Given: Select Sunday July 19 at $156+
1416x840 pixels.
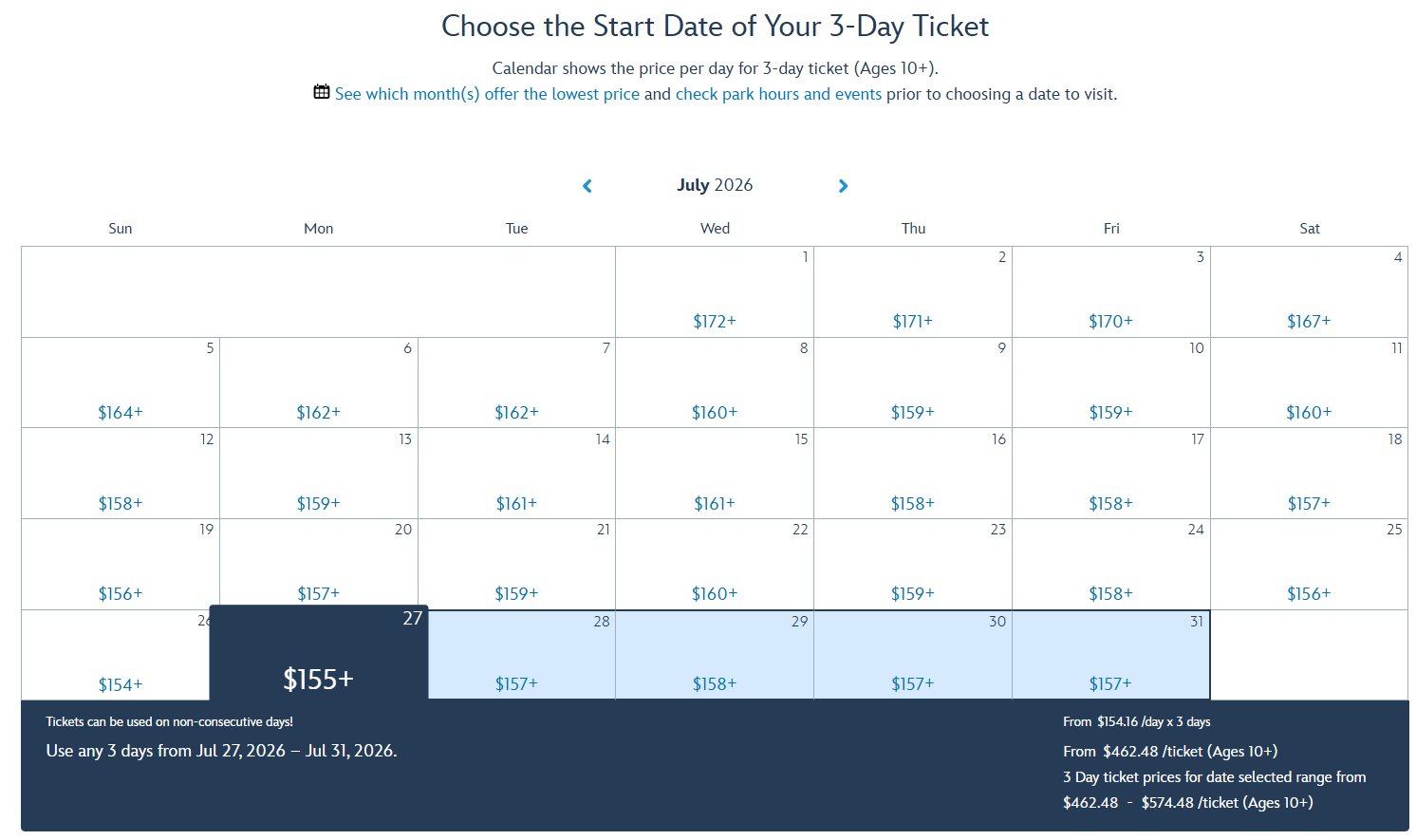Looking at the screenshot, I should tap(121, 565).
